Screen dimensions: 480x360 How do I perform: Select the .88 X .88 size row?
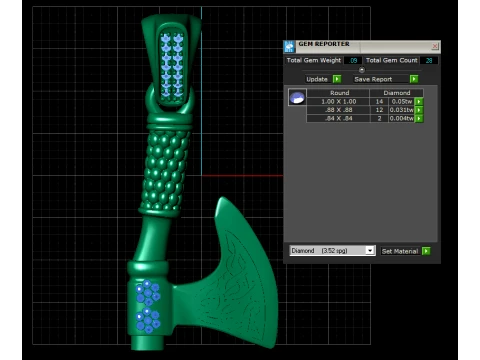pyautogui.click(x=338, y=110)
